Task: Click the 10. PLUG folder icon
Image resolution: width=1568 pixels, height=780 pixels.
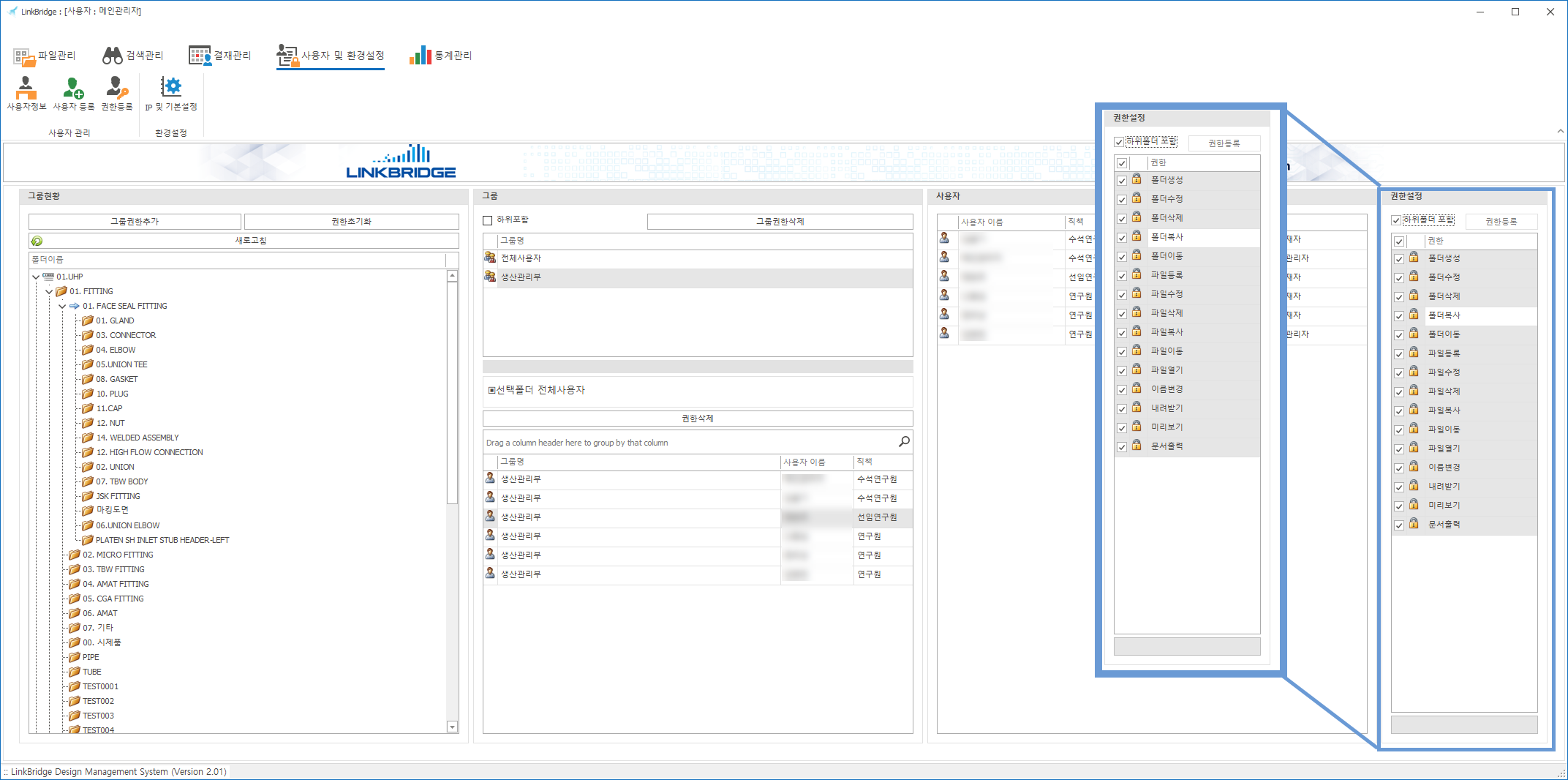Action: coord(88,394)
